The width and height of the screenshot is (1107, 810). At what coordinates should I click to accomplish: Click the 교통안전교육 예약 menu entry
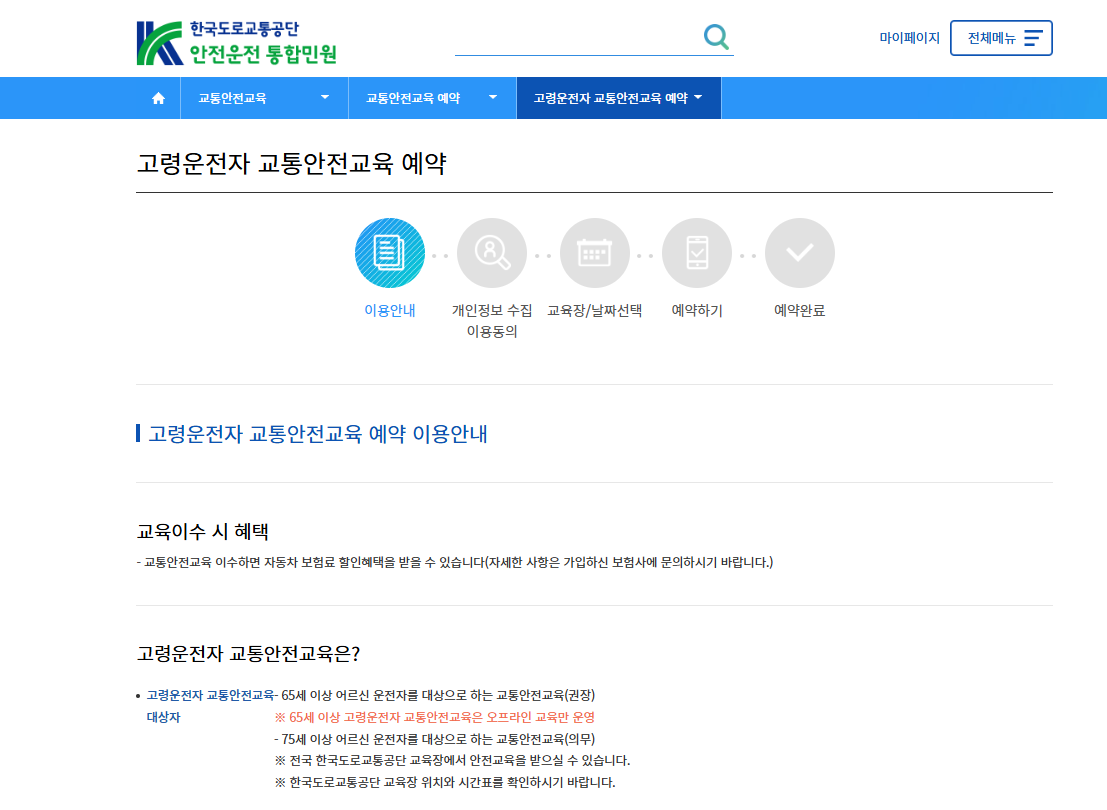pos(414,97)
